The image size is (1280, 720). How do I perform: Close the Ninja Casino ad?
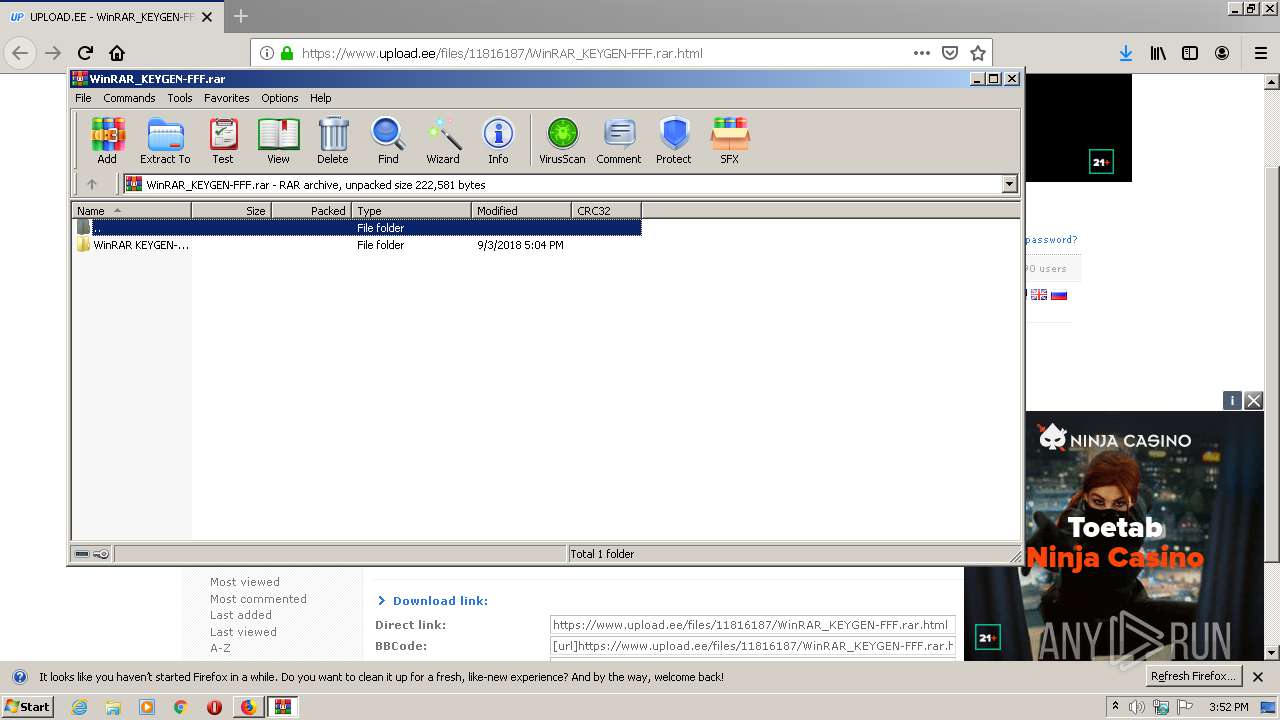pyautogui.click(x=1254, y=400)
